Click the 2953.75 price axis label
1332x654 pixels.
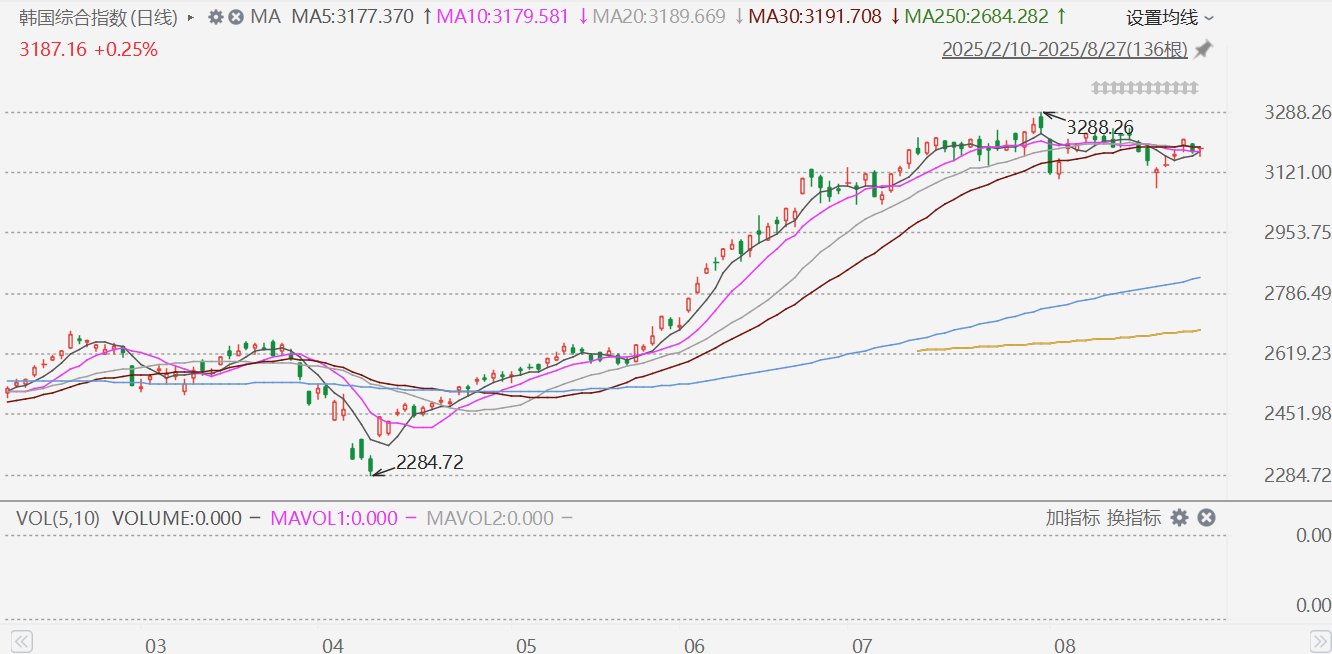click(1297, 232)
